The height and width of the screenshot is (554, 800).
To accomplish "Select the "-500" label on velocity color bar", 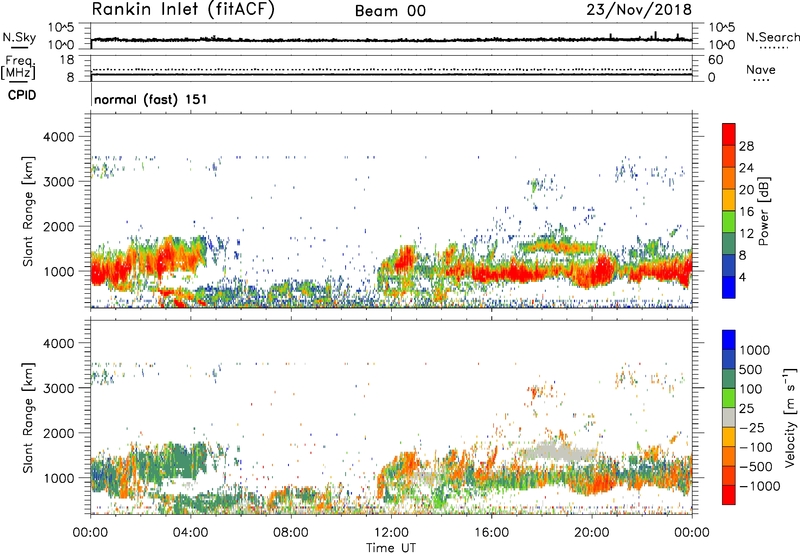I will pos(756,466).
